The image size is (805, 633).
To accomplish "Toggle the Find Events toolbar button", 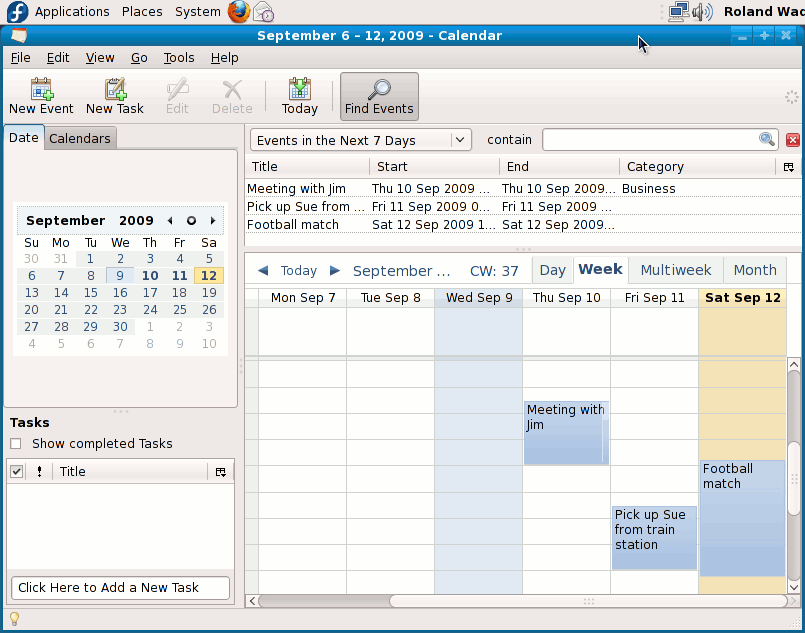I will click(x=379, y=97).
